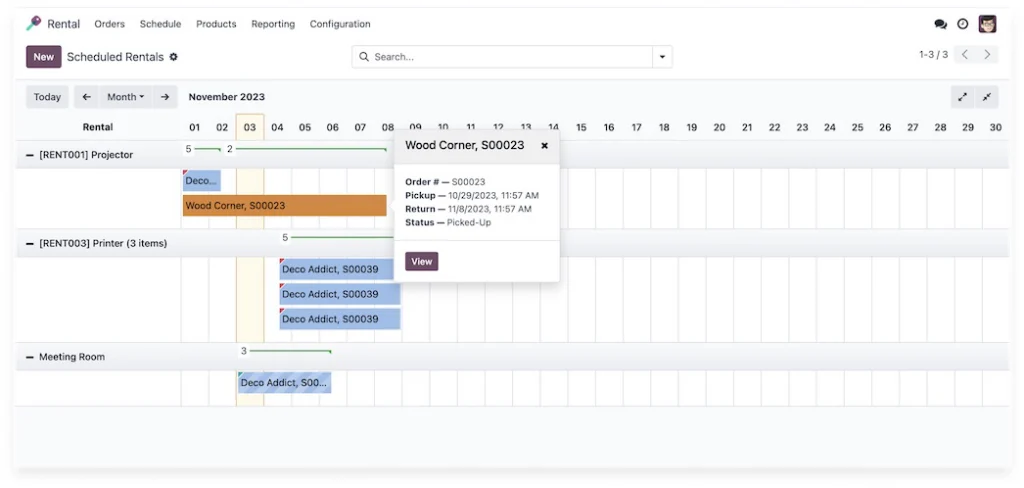Viewport: 1024px width, 488px height.
Task: Select the short Deco... bar under Projector
Action: click(202, 180)
